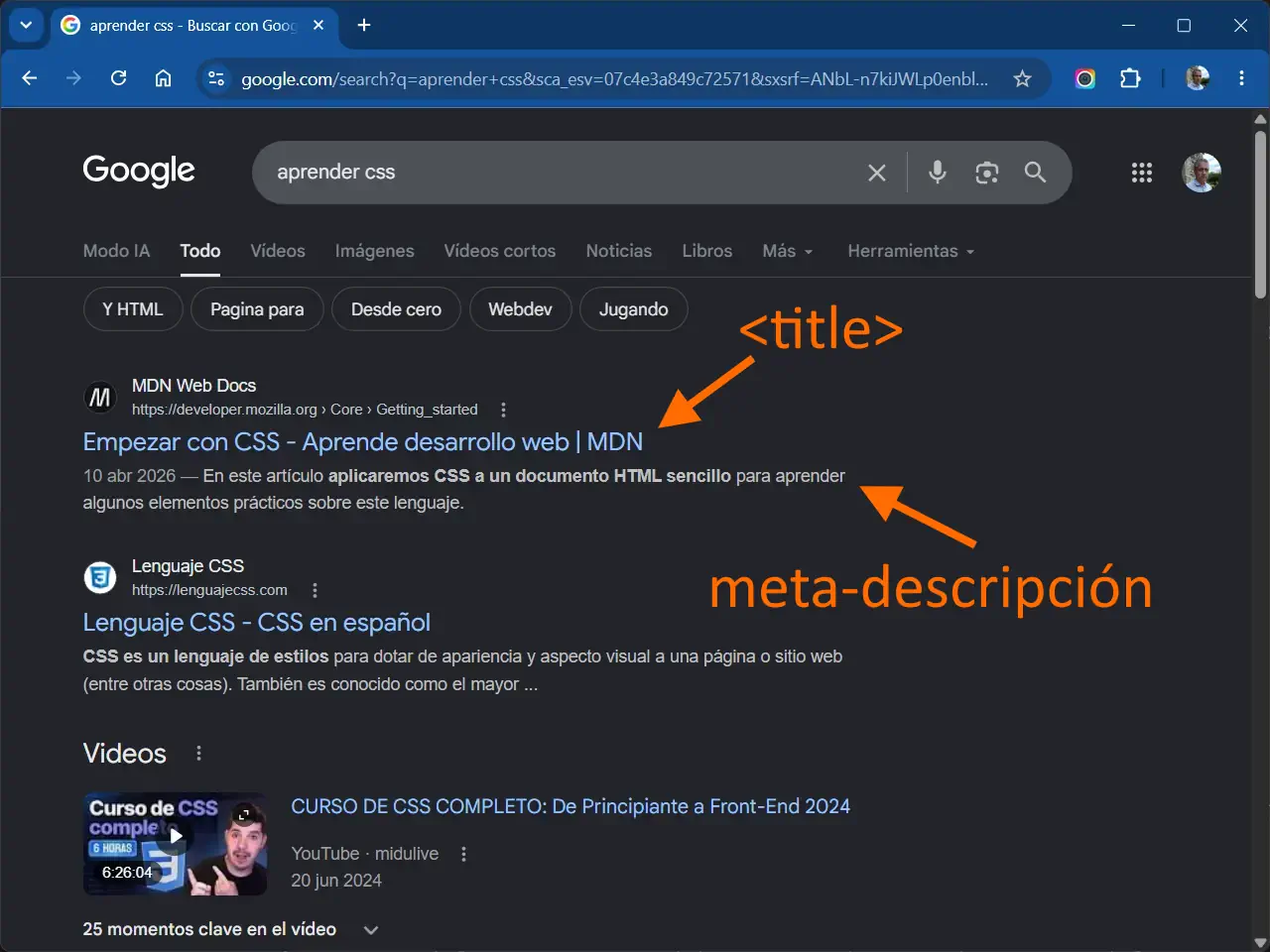Open the Chrome three-dot menu
The width and height of the screenshot is (1270, 952).
pos(1241,78)
